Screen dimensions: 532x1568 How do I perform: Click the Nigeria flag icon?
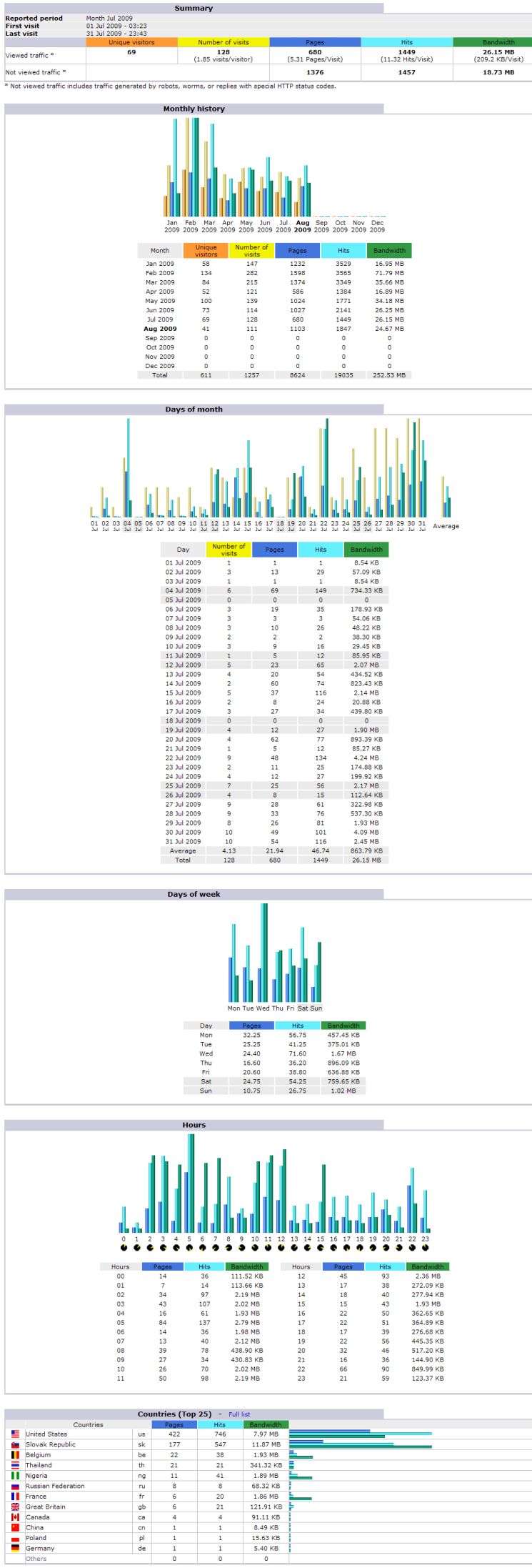pyautogui.click(x=16, y=1475)
